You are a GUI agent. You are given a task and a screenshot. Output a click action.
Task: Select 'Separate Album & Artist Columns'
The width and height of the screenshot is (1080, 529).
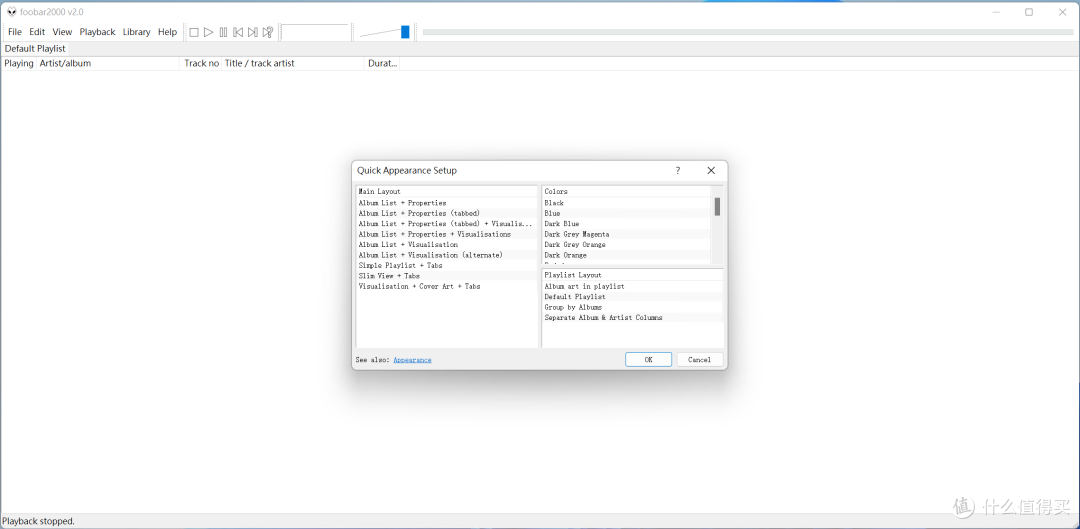(x=632, y=318)
